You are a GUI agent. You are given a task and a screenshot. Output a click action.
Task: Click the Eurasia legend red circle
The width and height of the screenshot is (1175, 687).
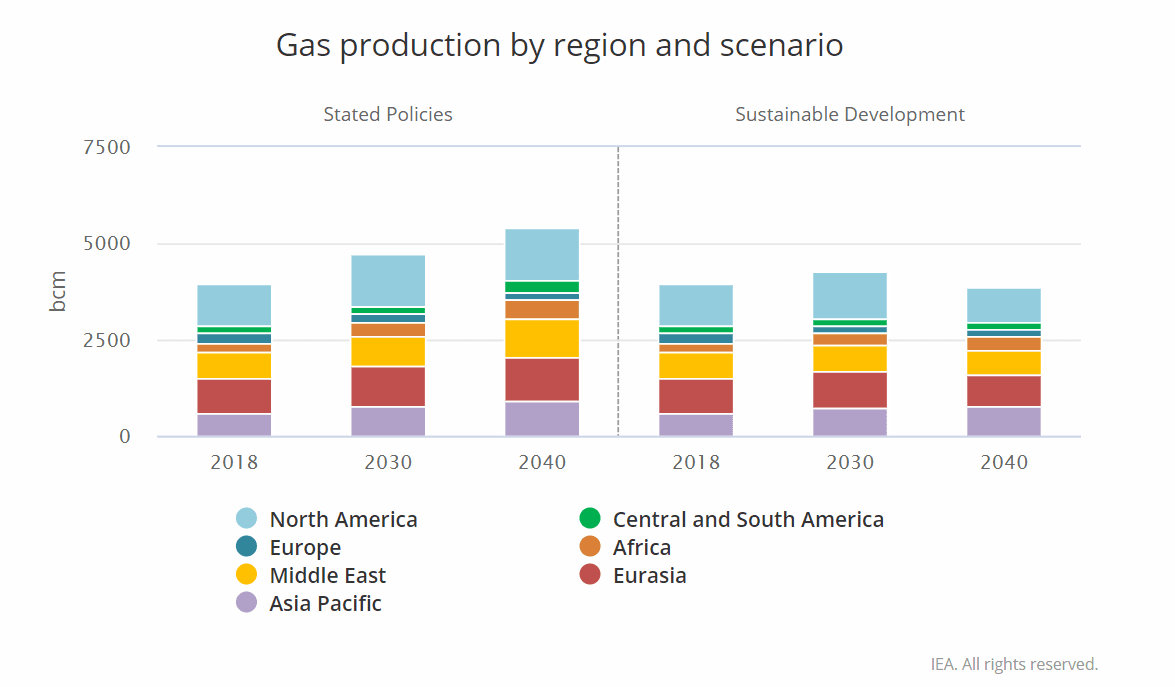[590, 575]
